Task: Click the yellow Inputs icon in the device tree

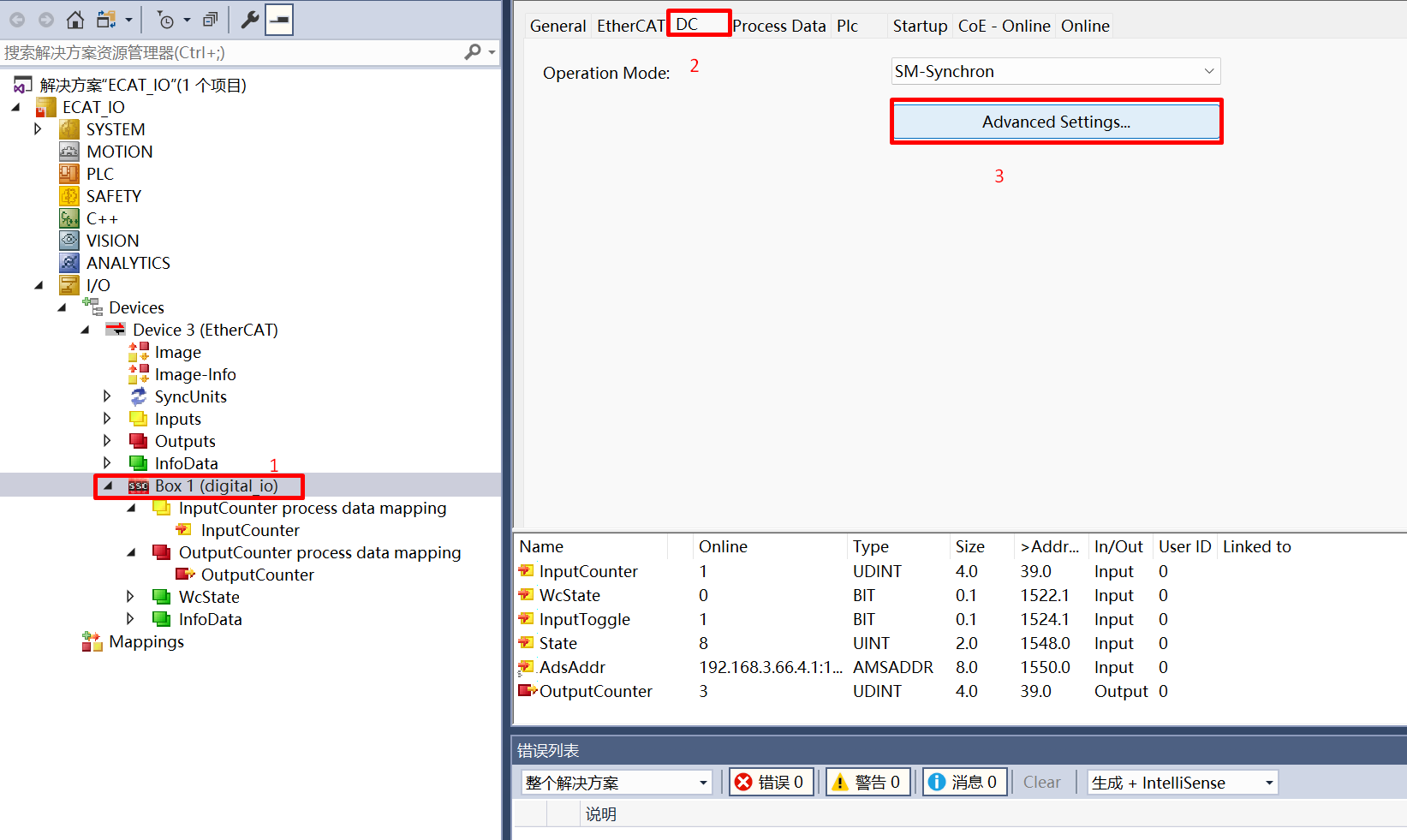Action: point(139,418)
